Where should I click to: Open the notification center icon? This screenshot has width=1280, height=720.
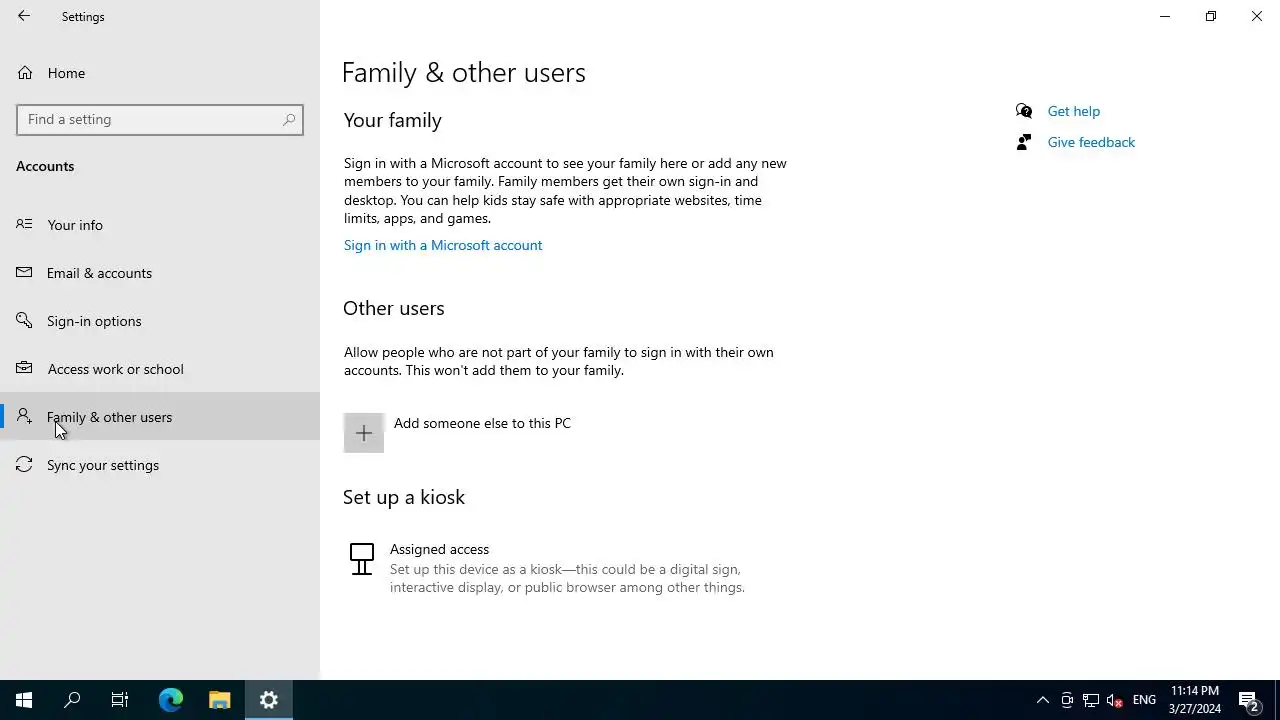[1248, 700]
